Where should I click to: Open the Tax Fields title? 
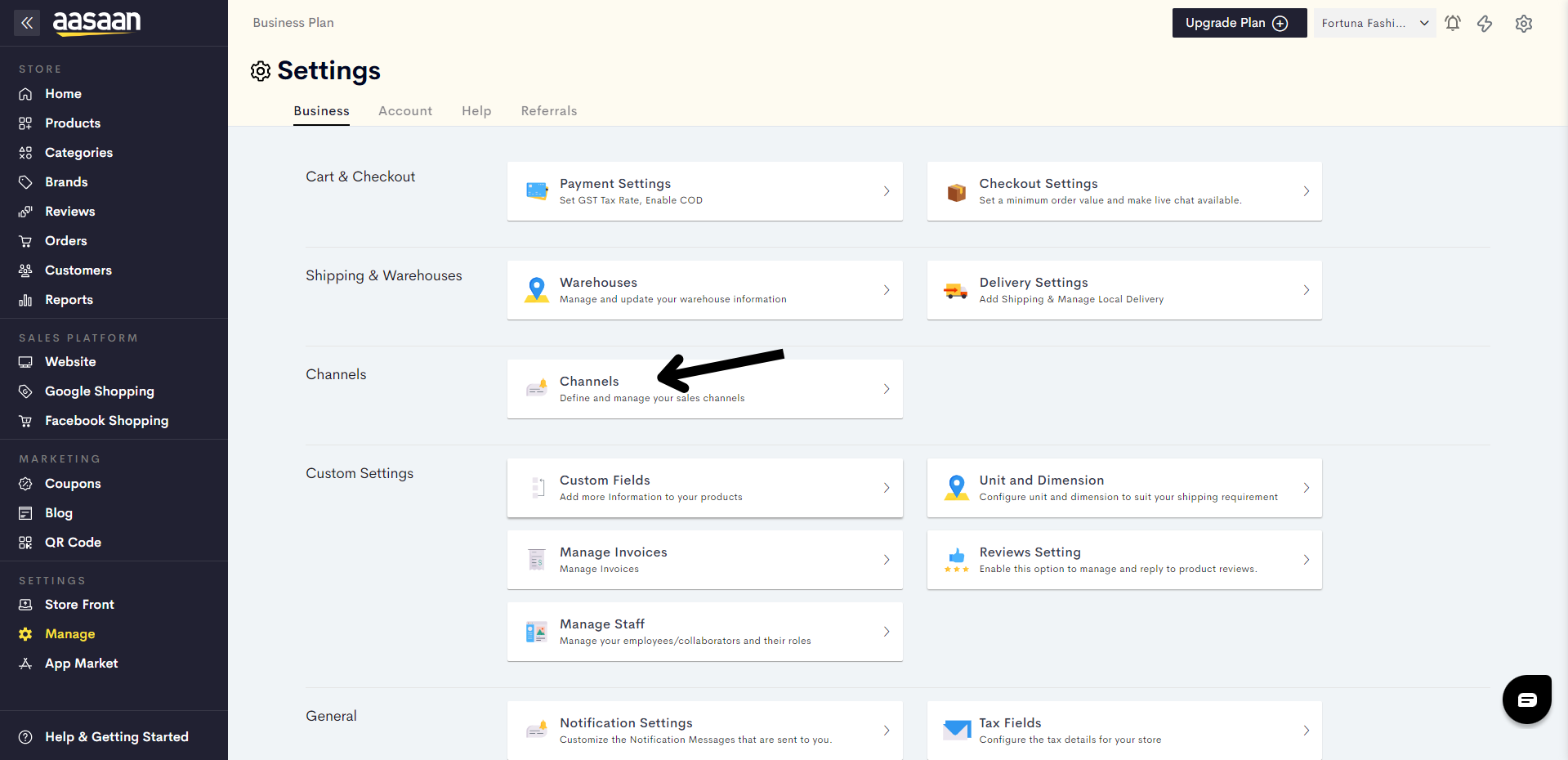click(x=1010, y=723)
